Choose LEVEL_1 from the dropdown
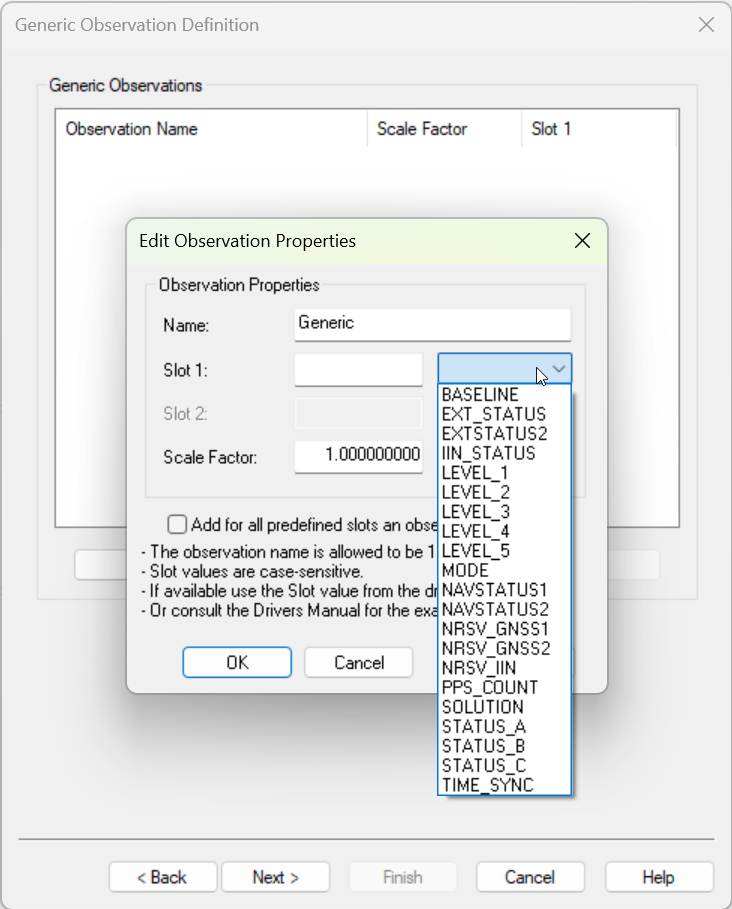The width and height of the screenshot is (732, 909). [x=504, y=473]
